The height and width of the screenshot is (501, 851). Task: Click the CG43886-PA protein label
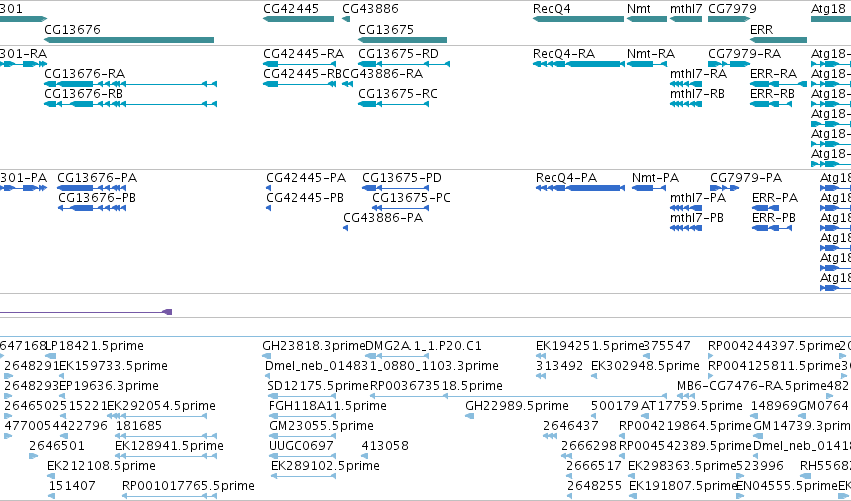pyautogui.click(x=383, y=218)
